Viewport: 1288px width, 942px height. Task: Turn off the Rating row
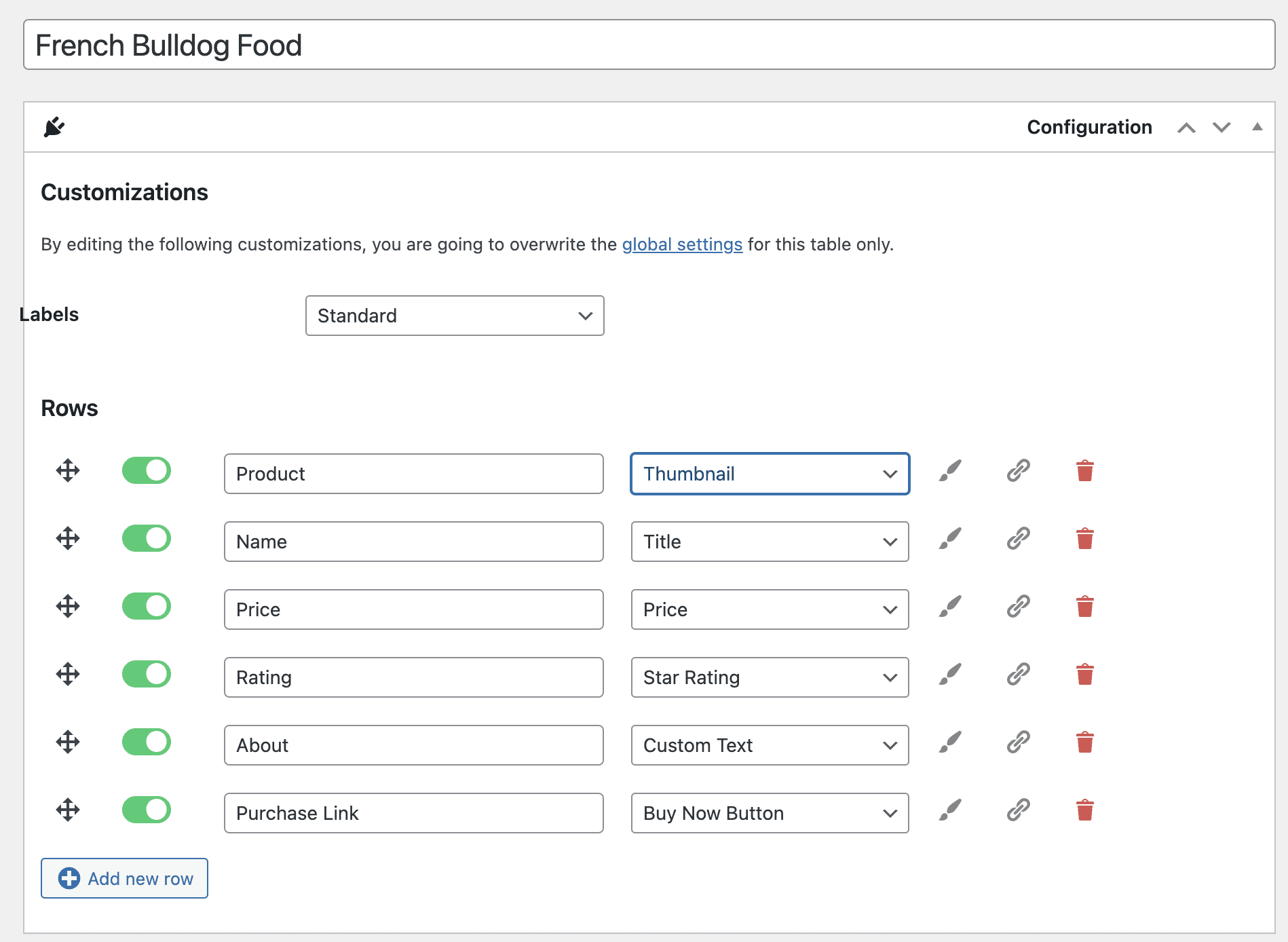pos(146,674)
